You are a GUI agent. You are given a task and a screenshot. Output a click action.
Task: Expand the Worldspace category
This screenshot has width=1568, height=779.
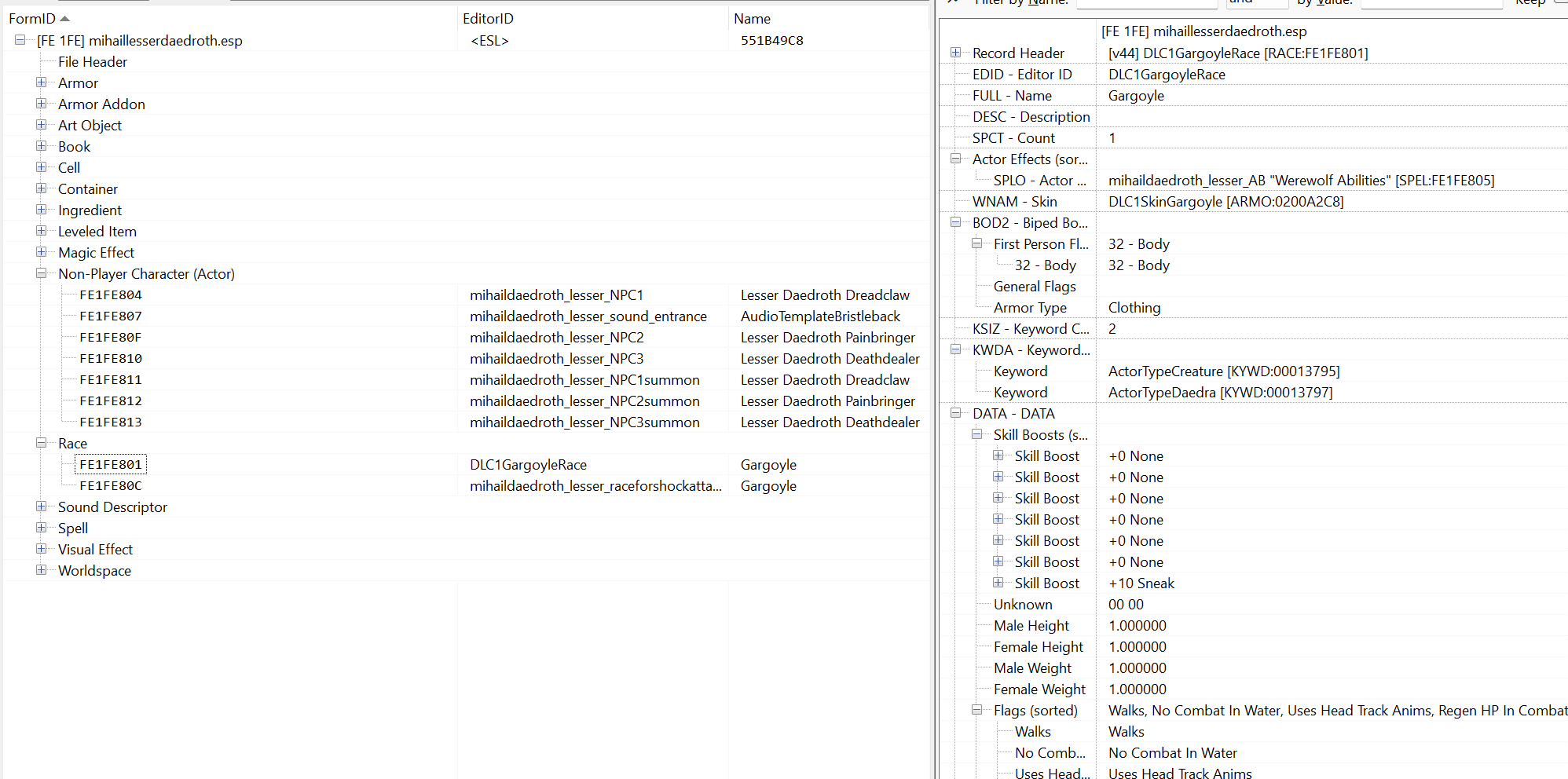42,570
